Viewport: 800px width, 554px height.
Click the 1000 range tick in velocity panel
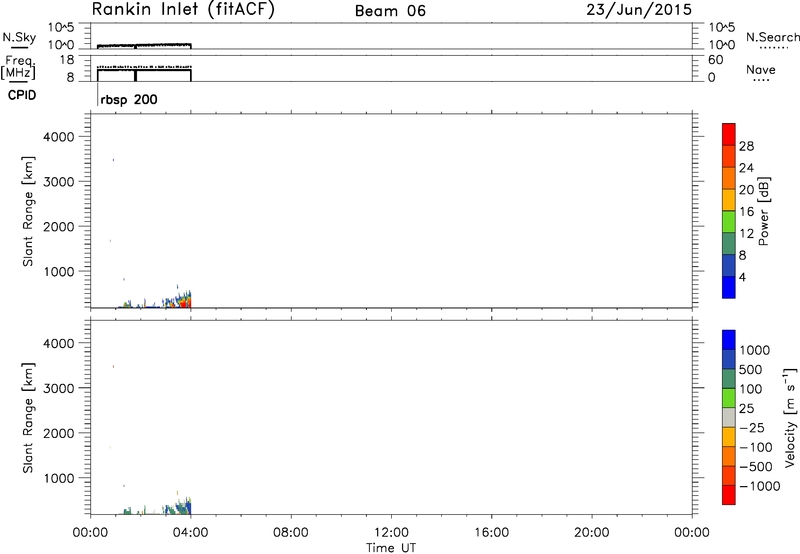coord(59,478)
